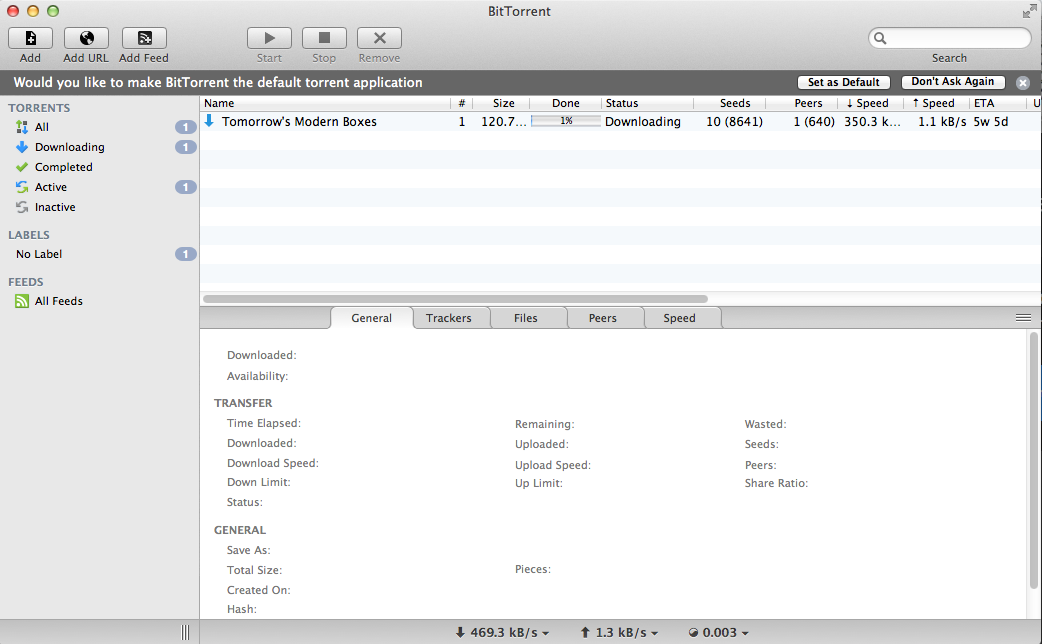Image resolution: width=1042 pixels, height=644 pixels.
Task: Click the Downloading blue arrow icon
Action: (x=22, y=147)
